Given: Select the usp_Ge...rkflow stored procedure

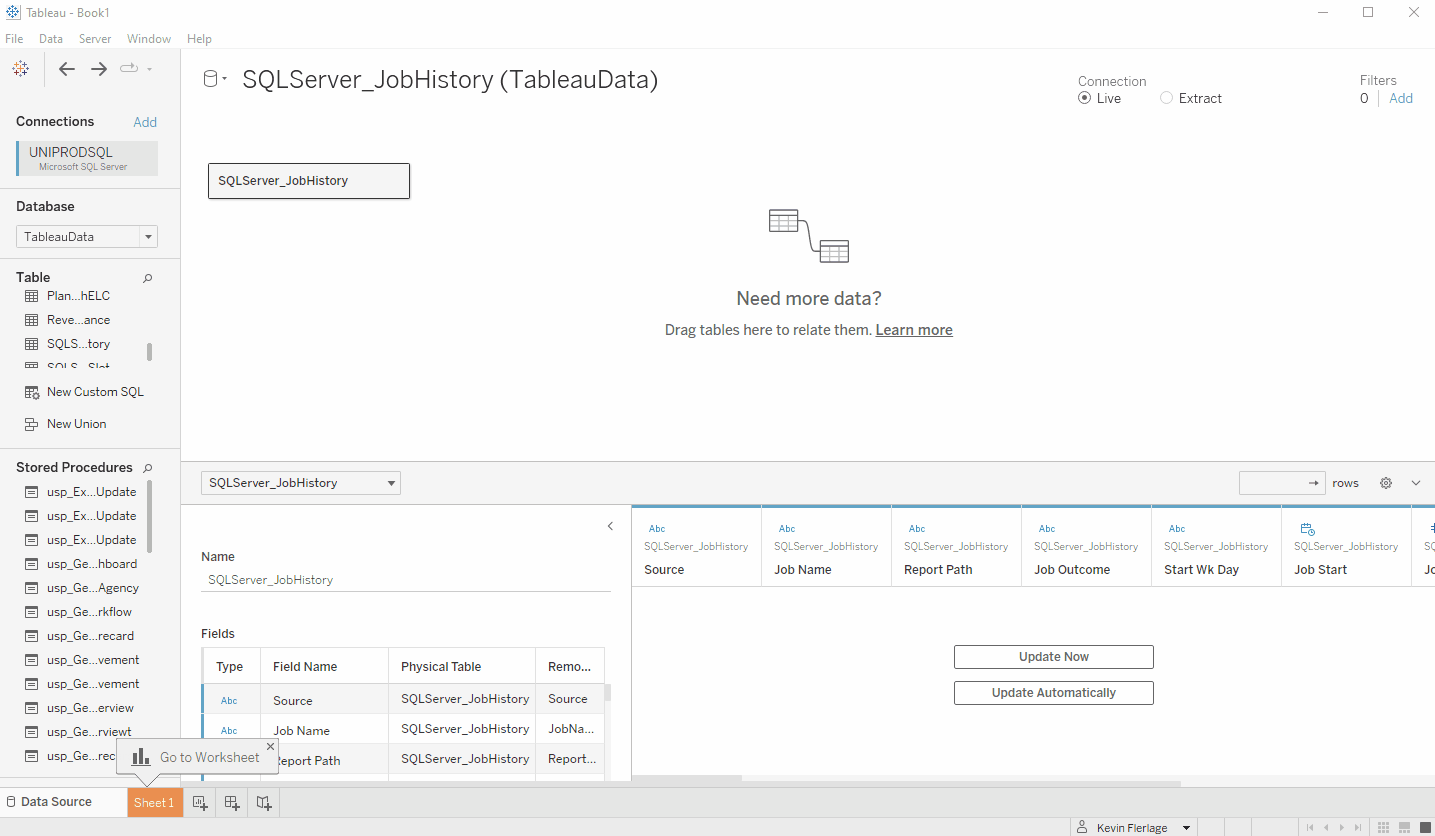Looking at the screenshot, I should pos(78,612).
